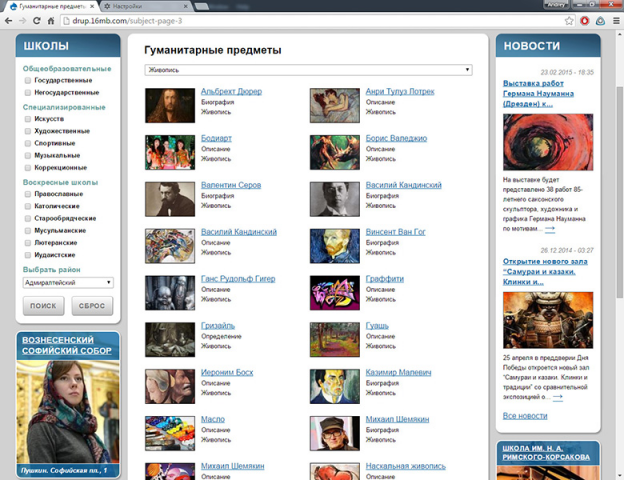The image size is (624, 480).
Task: Click the Альбрехт Дюрер portrait thumbnail
Action: pos(170,105)
